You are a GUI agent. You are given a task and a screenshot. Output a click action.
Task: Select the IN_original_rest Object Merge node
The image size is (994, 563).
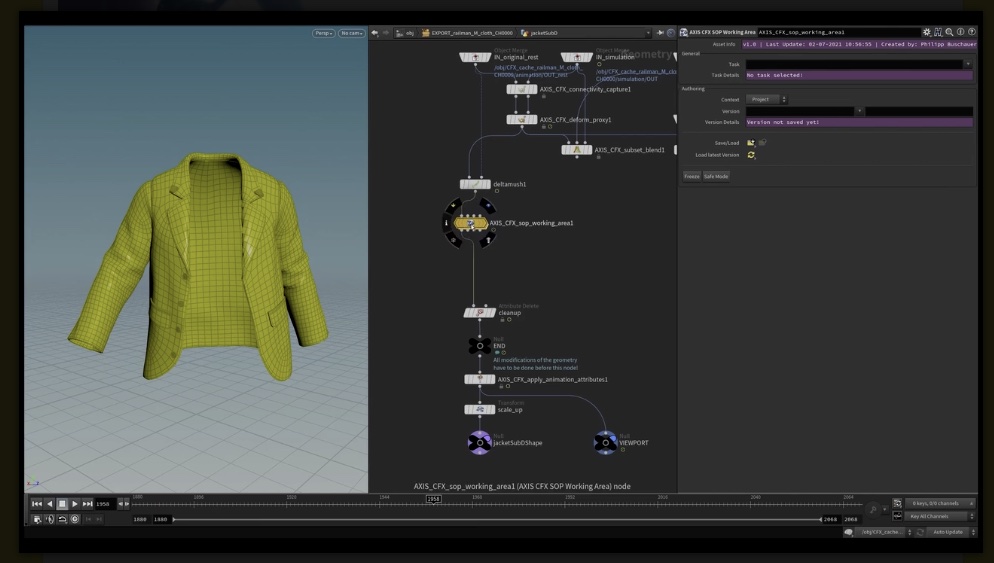coord(475,57)
